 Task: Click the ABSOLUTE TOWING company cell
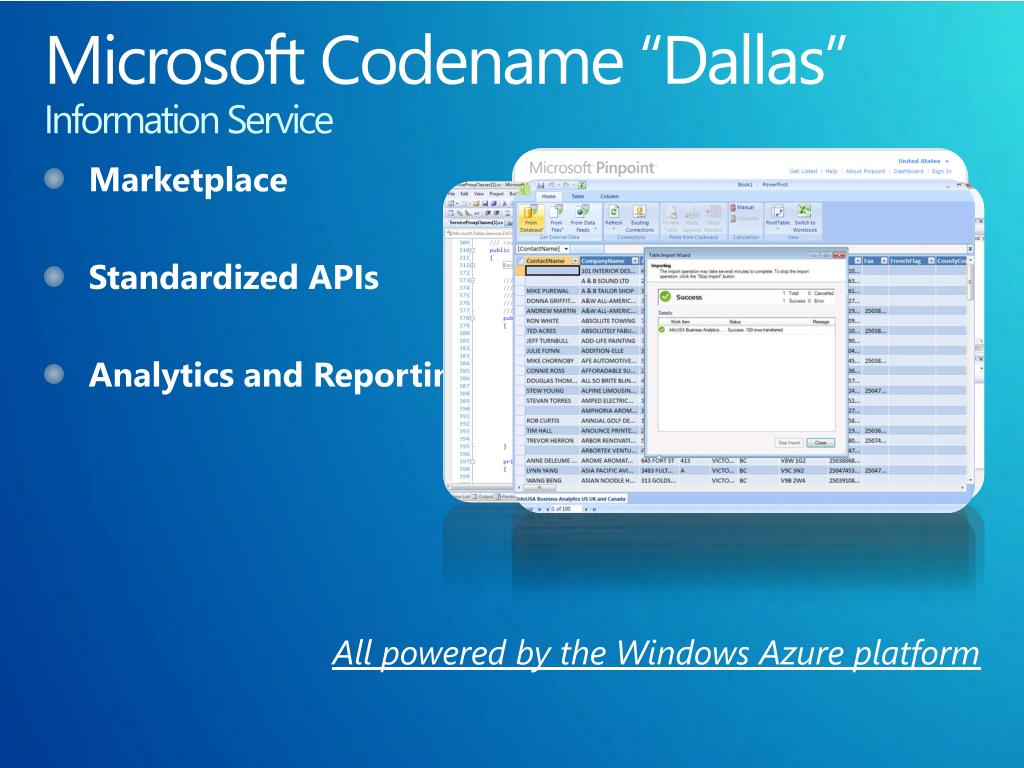point(610,321)
